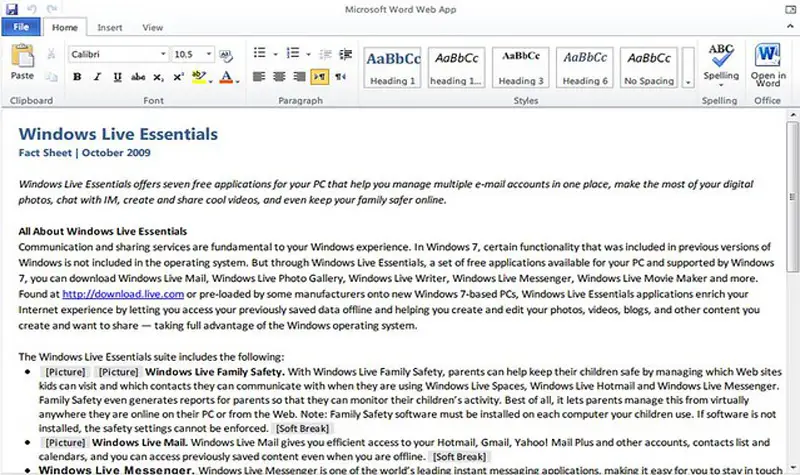The height and width of the screenshot is (475, 800).
Task: Open the 10.5 font size dropdown
Action: (209, 54)
